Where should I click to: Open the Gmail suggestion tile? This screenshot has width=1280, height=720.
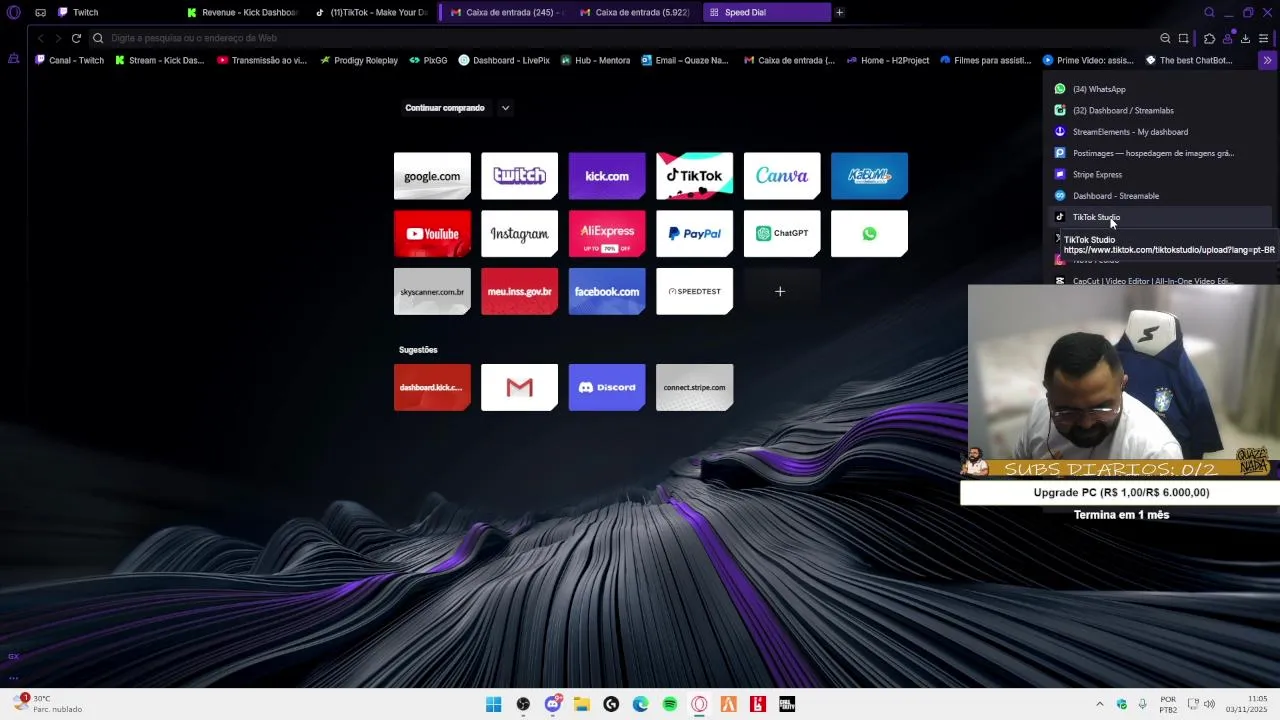point(519,387)
